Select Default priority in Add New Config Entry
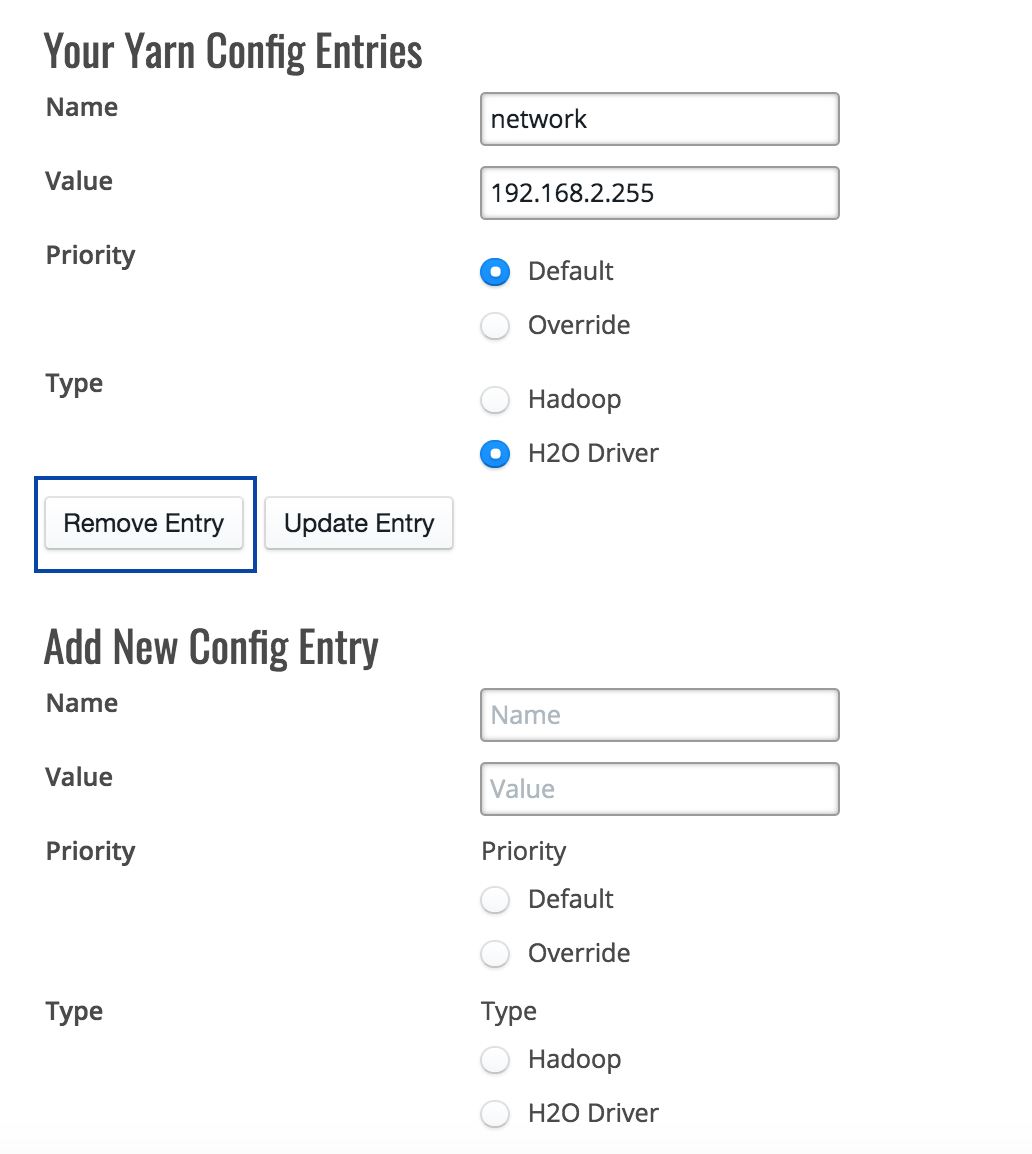The height and width of the screenshot is (1154, 1032). coord(495,899)
